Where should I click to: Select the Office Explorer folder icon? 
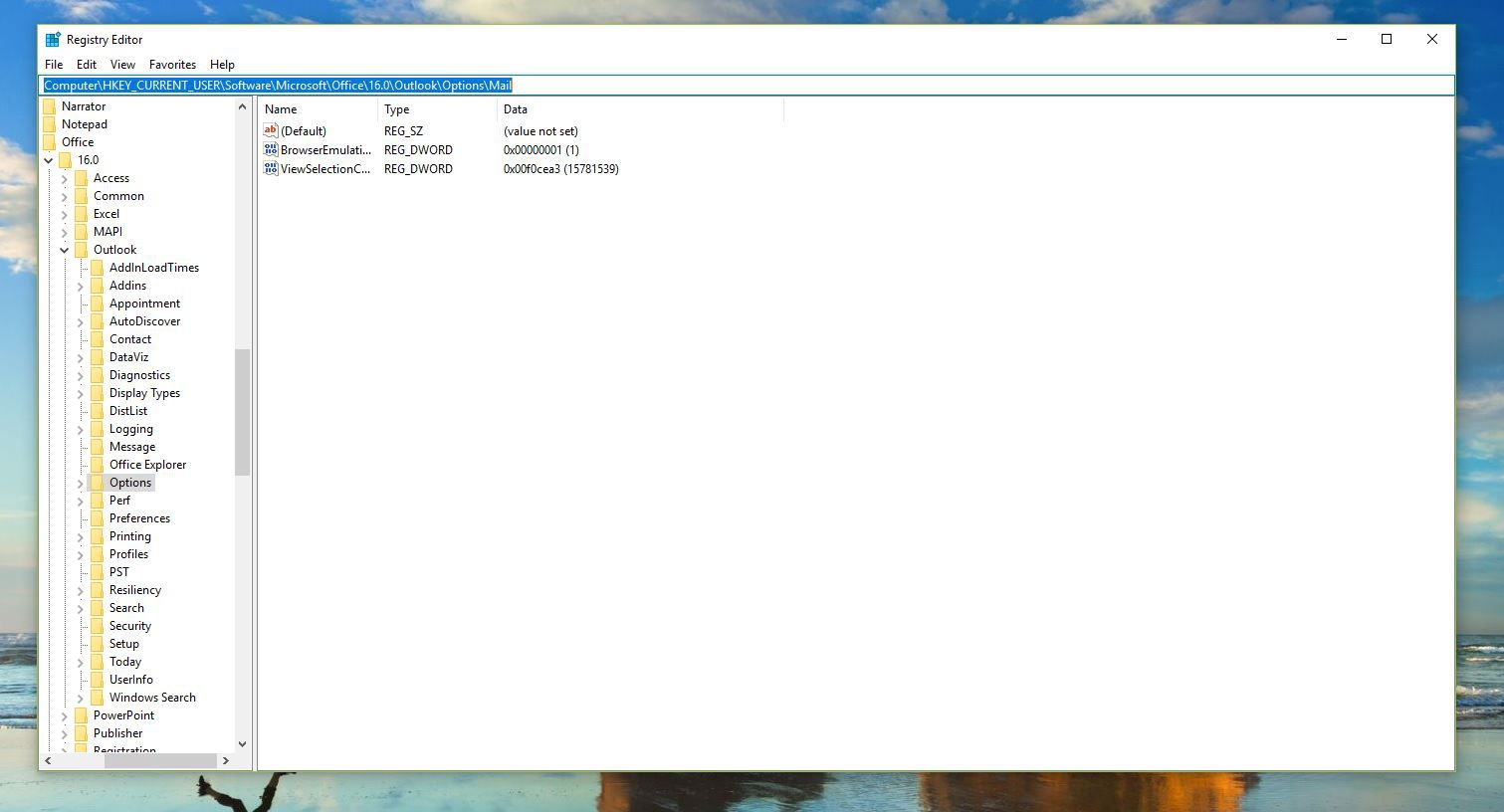point(97,465)
